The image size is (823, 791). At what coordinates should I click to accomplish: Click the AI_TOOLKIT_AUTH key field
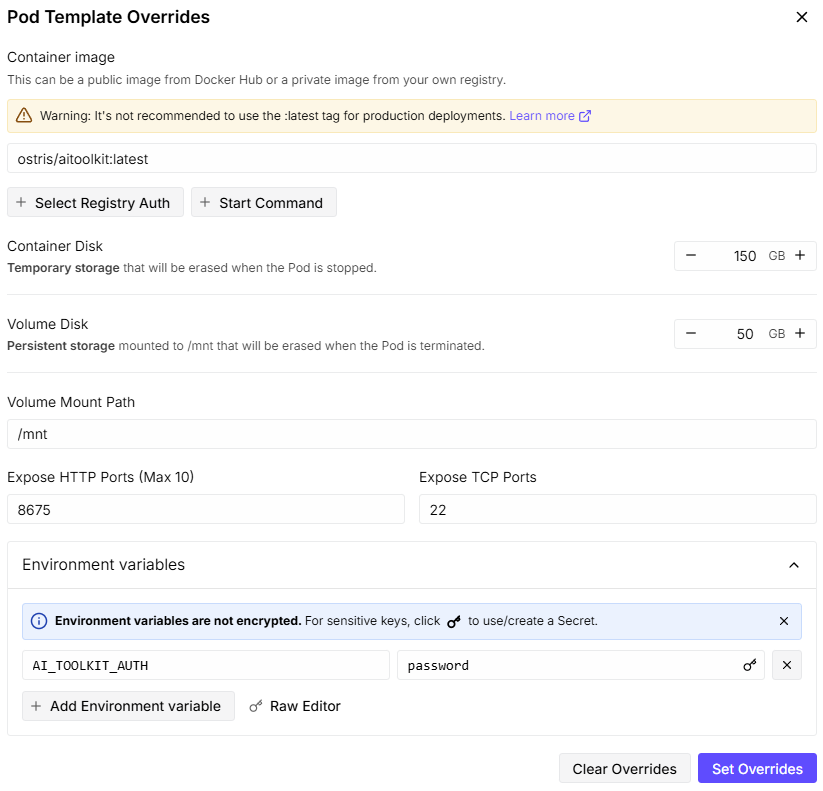tap(206, 666)
